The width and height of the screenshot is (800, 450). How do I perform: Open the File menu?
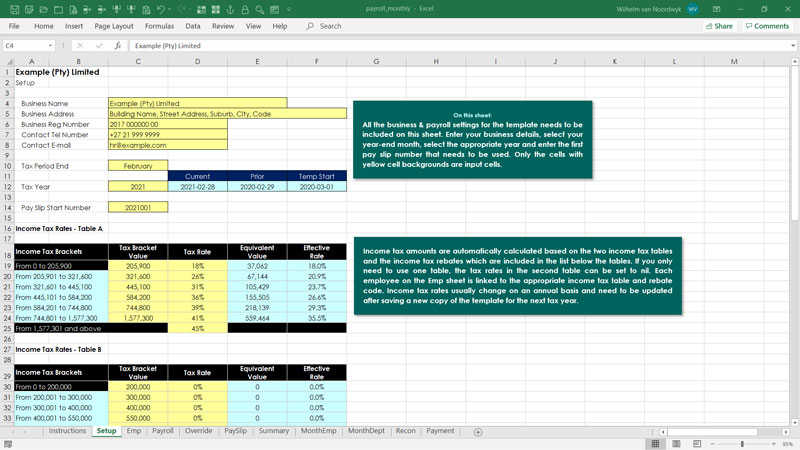pos(14,26)
